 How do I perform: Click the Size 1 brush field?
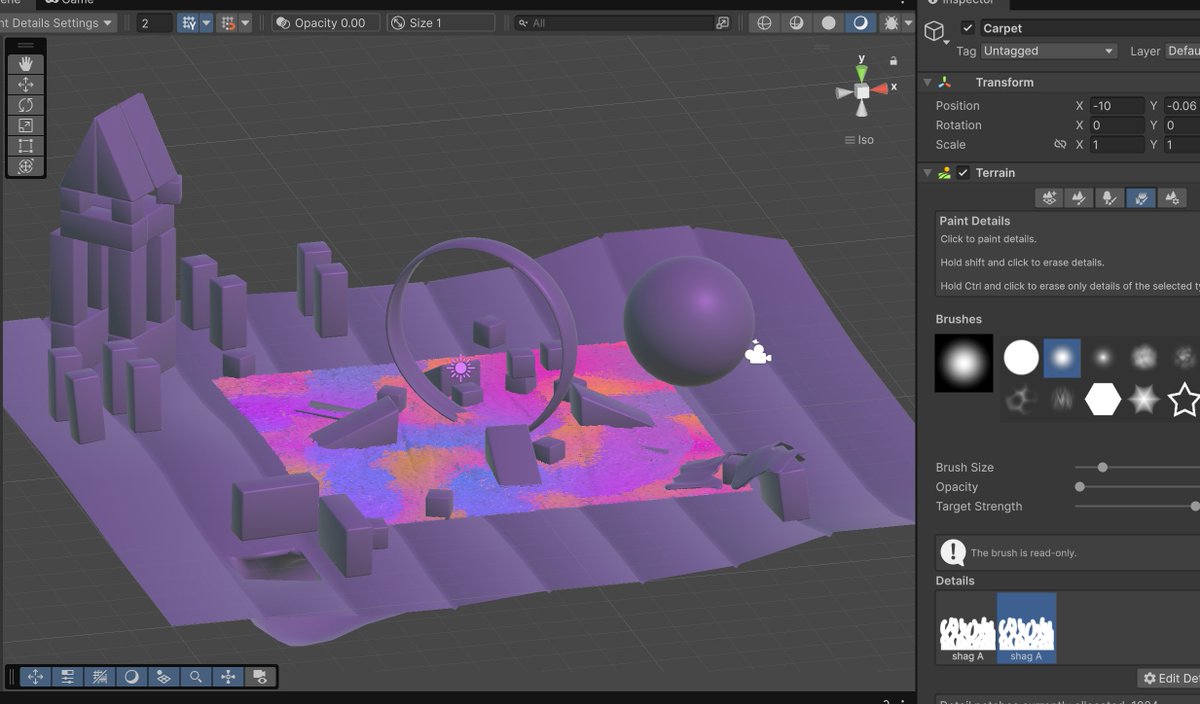(x=443, y=22)
